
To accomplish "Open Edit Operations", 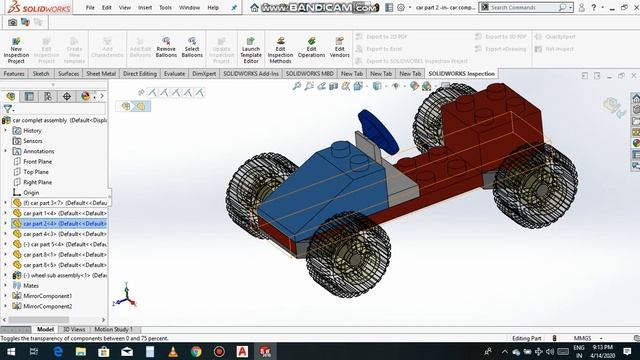I will click(311, 47).
